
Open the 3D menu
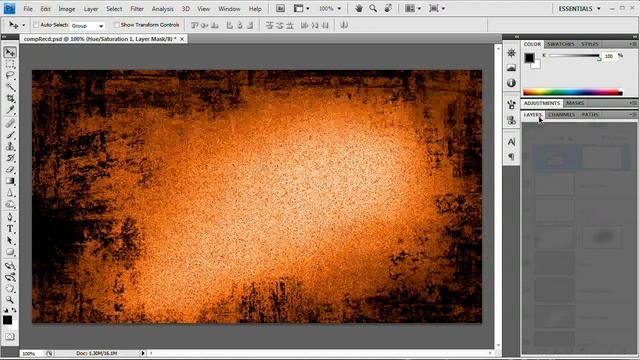pos(185,9)
